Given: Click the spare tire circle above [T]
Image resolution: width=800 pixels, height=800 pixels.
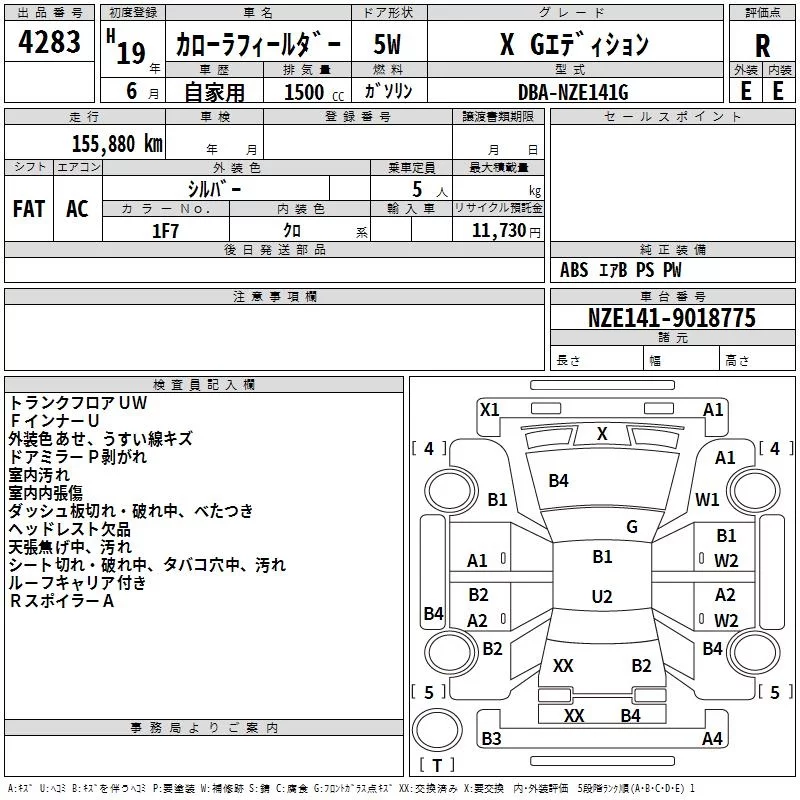Looking at the screenshot, I should pyautogui.click(x=437, y=730).
